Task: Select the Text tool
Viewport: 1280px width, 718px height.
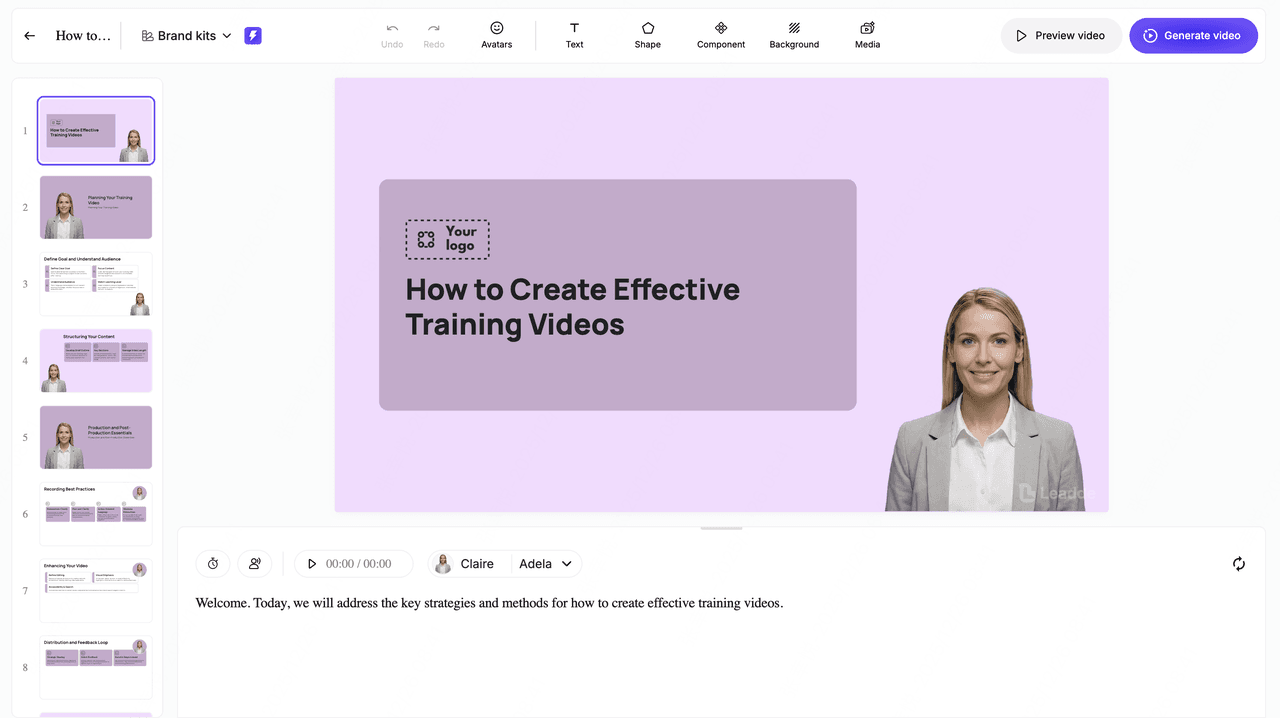Action: [x=574, y=35]
